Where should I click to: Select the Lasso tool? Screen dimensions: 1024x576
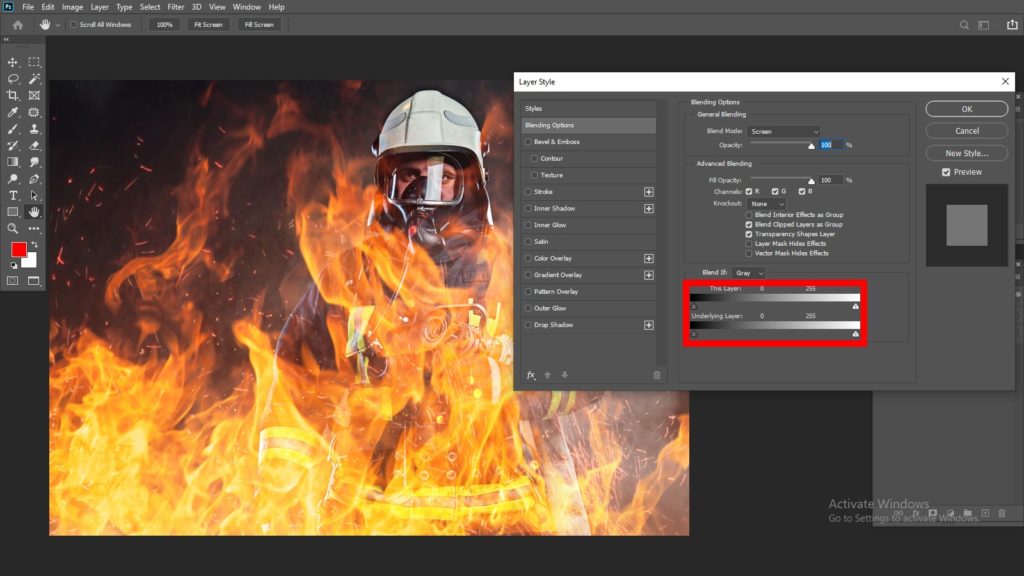[12, 79]
